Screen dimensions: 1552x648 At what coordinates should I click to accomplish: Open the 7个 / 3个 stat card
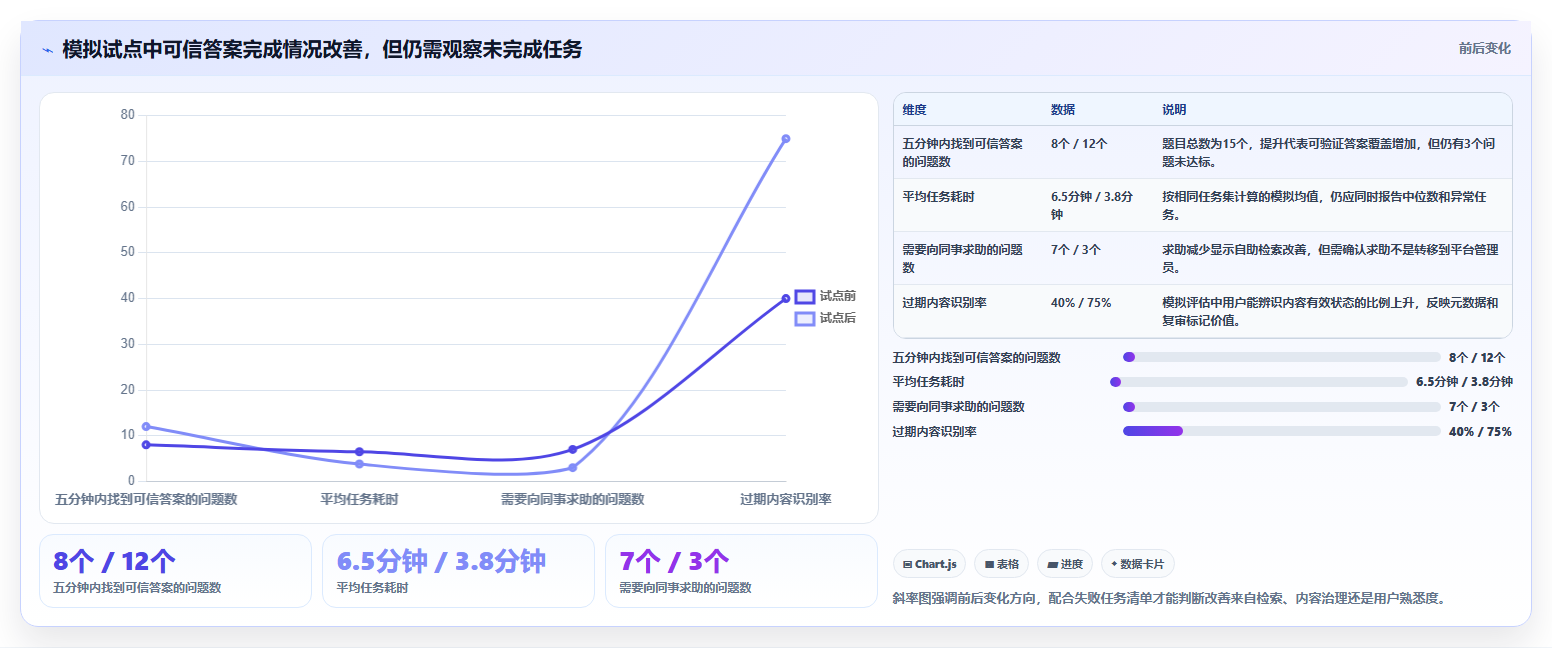point(741,571)
